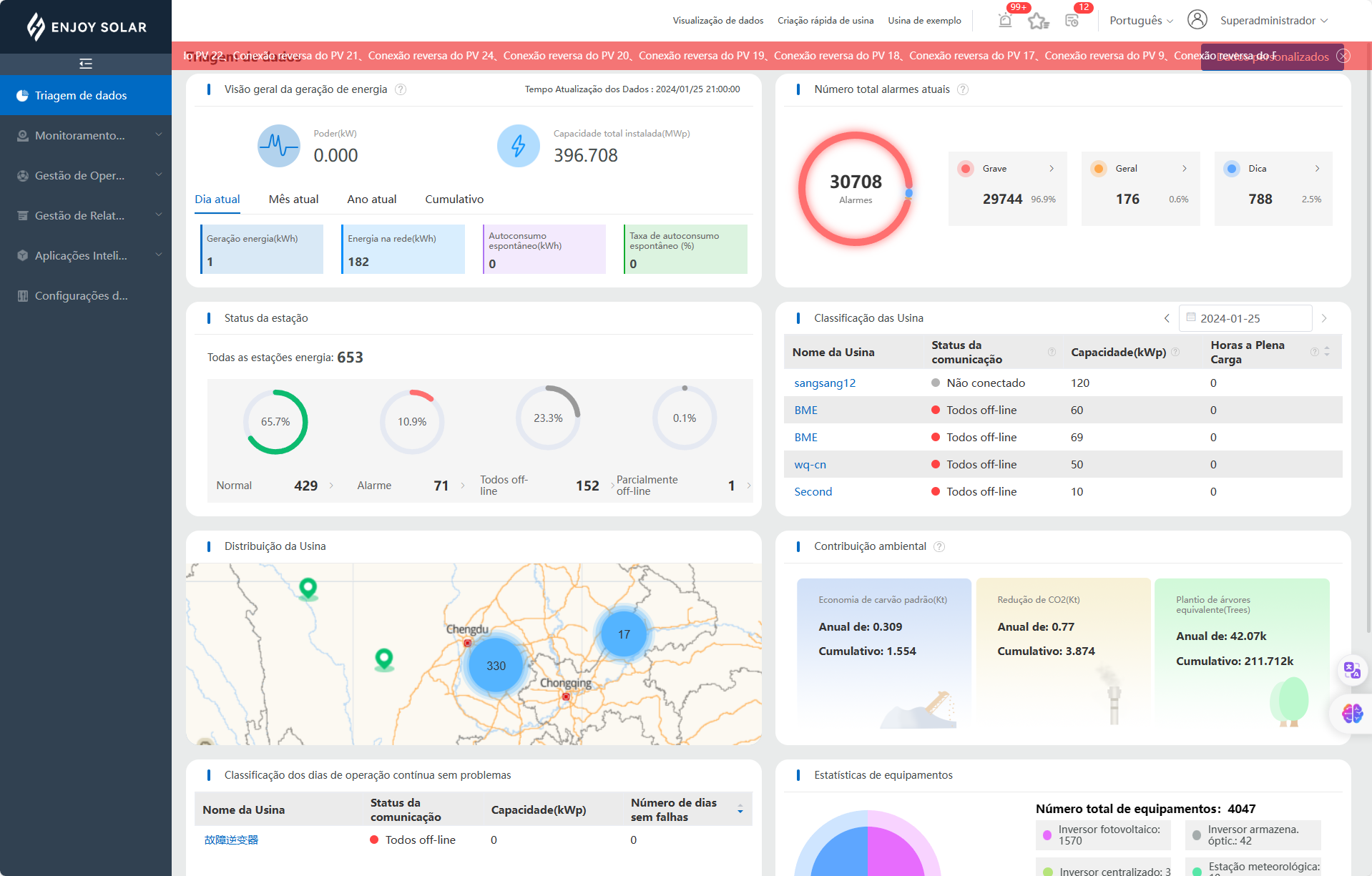Click help icon next to Visão geral da geração
Viewport: 1372px width, 876px height.
[401, 89]
